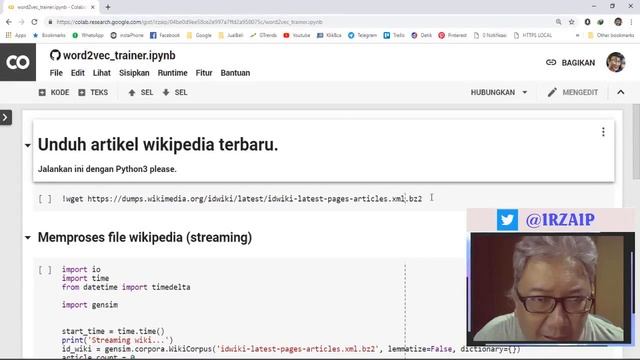This screenshot has height=360, width=640.
Task: Collapse the 'Memproses file wikipedia (streaming)' section
Action: pyautogui.click(x=27, y=238)
